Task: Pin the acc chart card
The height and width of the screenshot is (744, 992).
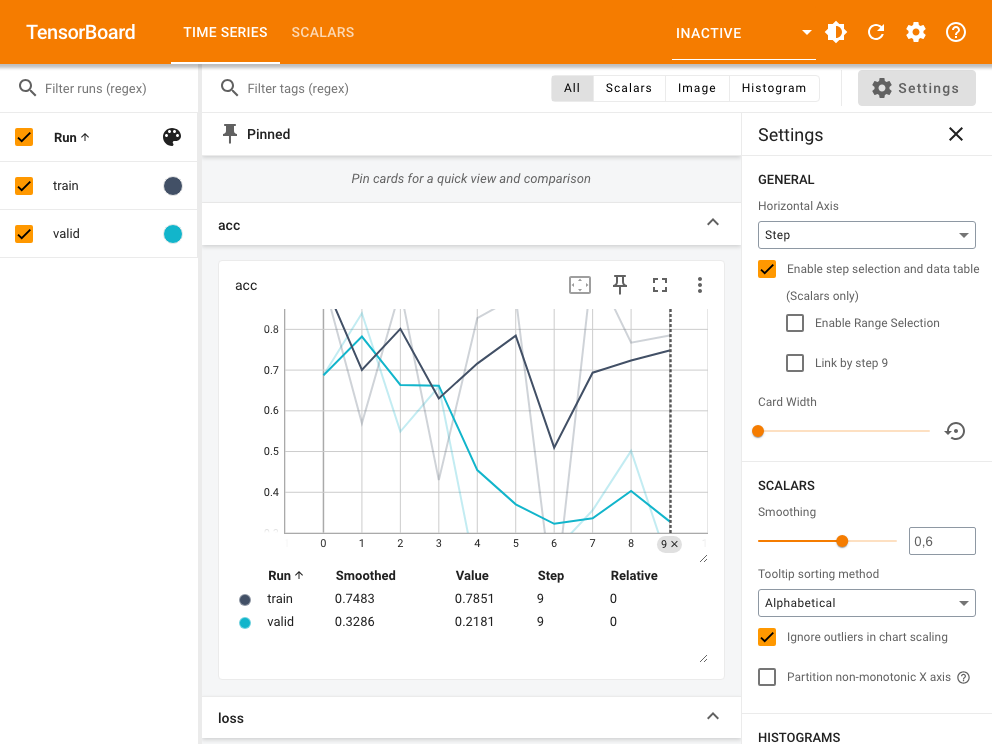Action: 620,286
